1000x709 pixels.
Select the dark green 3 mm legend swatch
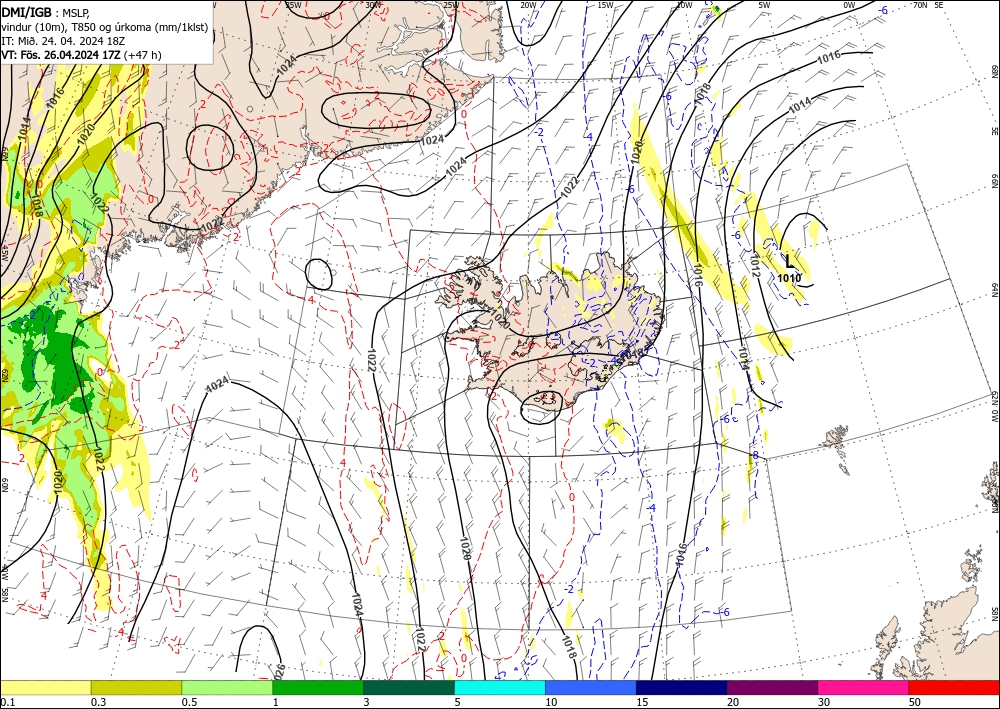[409, 687]
